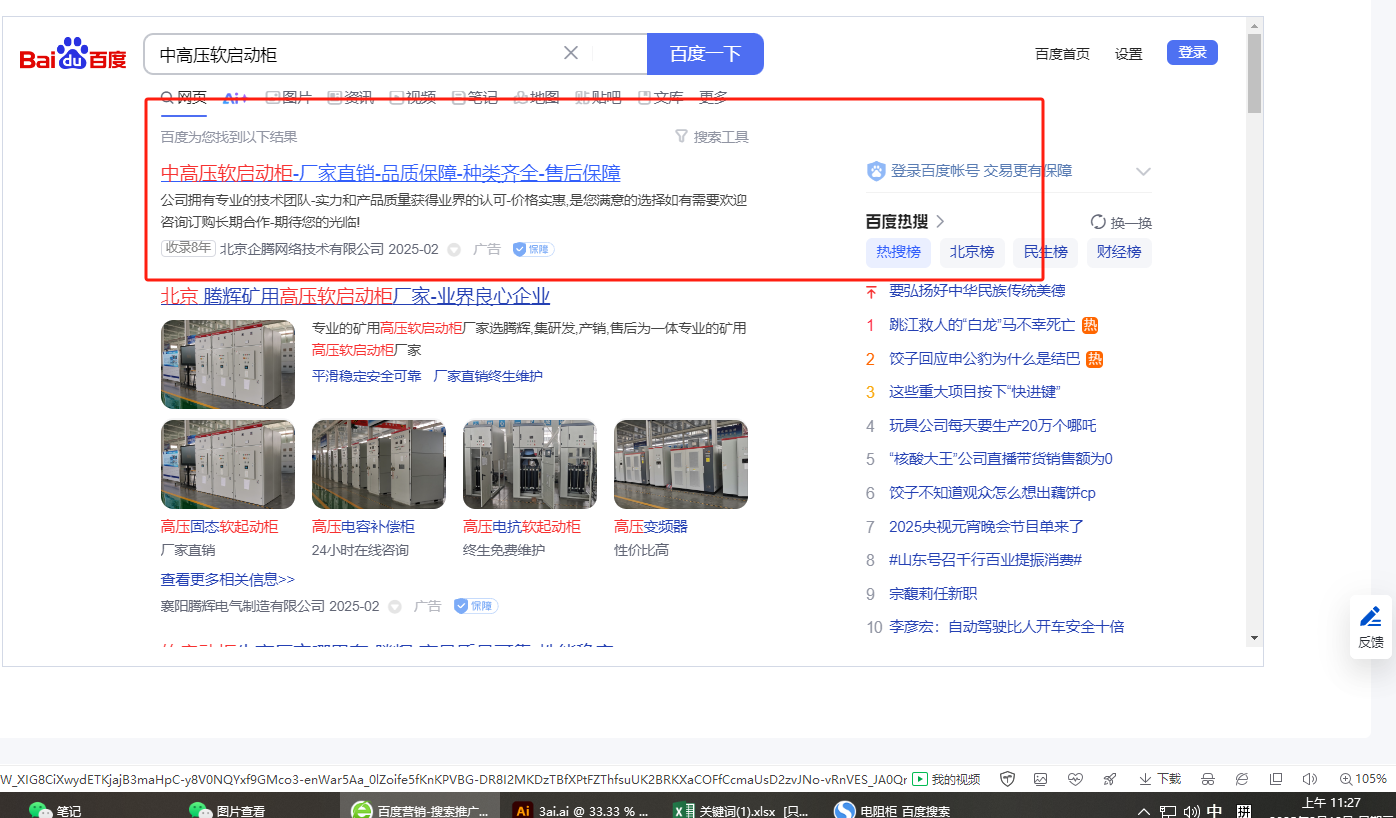Open the 更多 search categories menu
This screenshot has height=818, width=1396.
pyautogui.click(x=713, y=97)
